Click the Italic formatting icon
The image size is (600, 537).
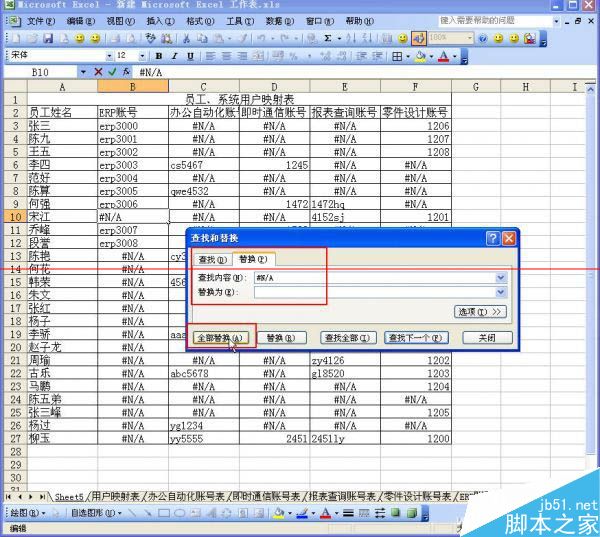point(174,56)
